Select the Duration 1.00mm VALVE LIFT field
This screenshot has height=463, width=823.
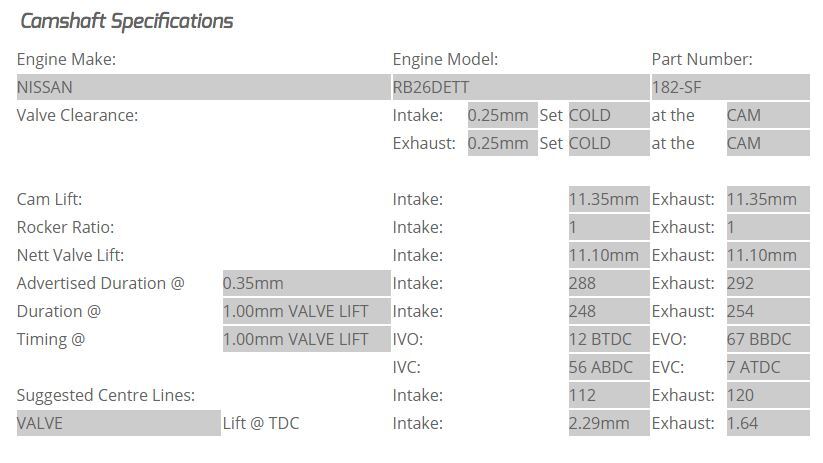307,311
